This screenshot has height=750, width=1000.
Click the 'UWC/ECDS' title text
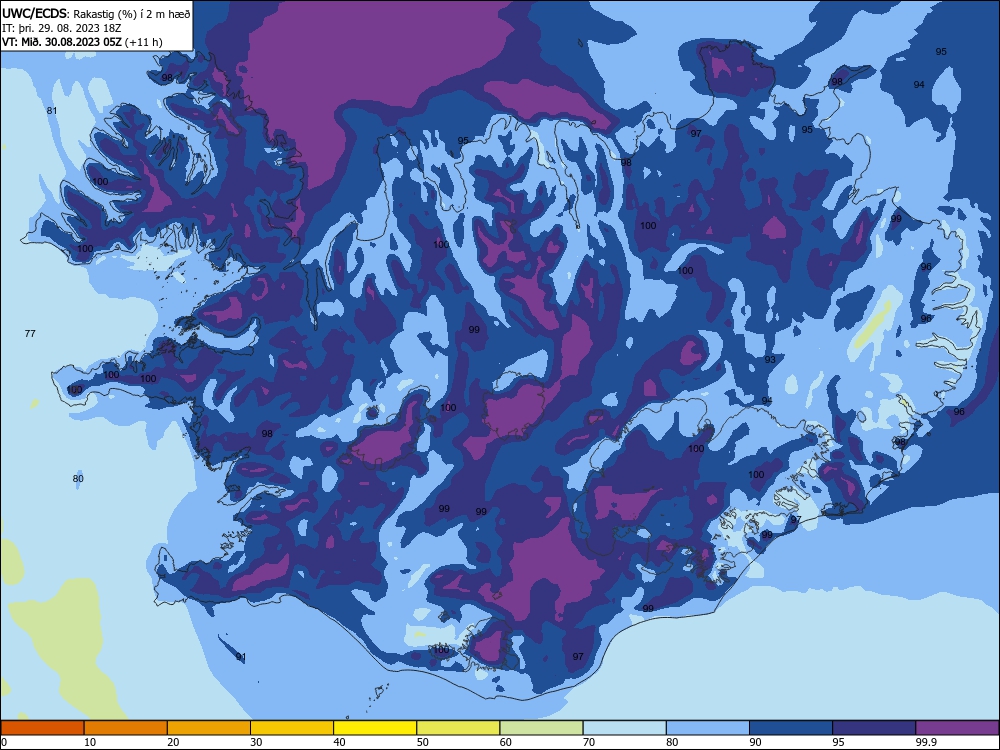coord(32,13)
